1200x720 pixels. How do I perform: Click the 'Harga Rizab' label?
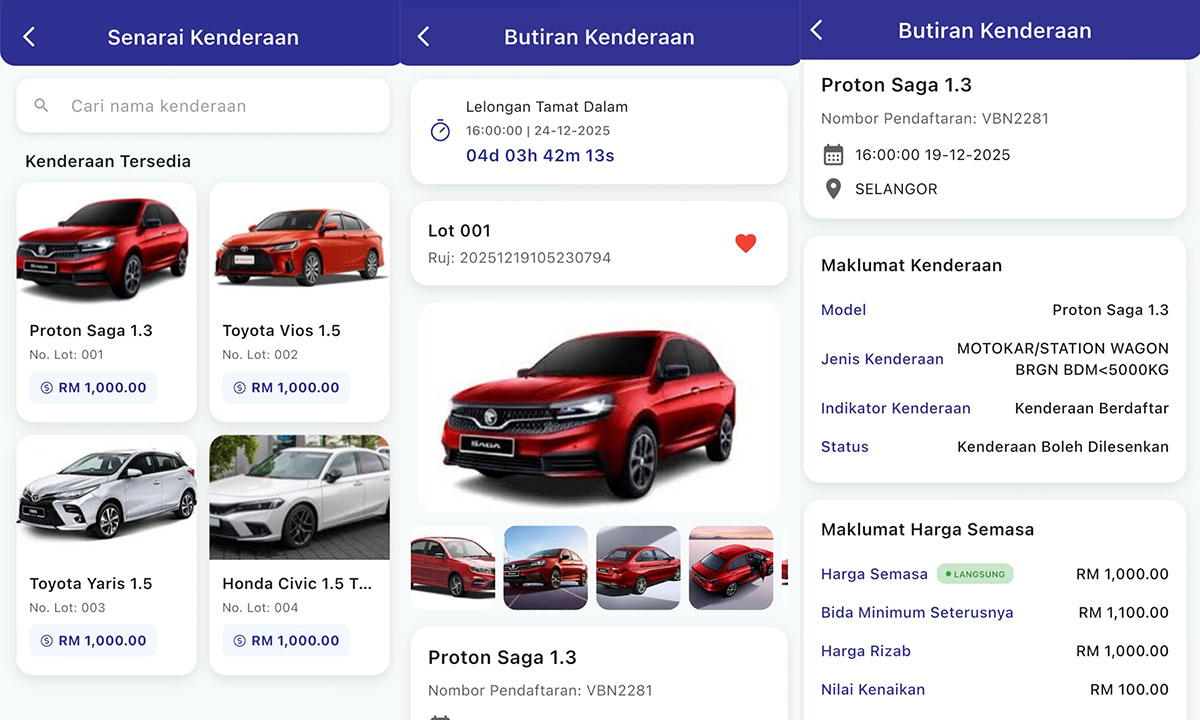coord(866,651)
